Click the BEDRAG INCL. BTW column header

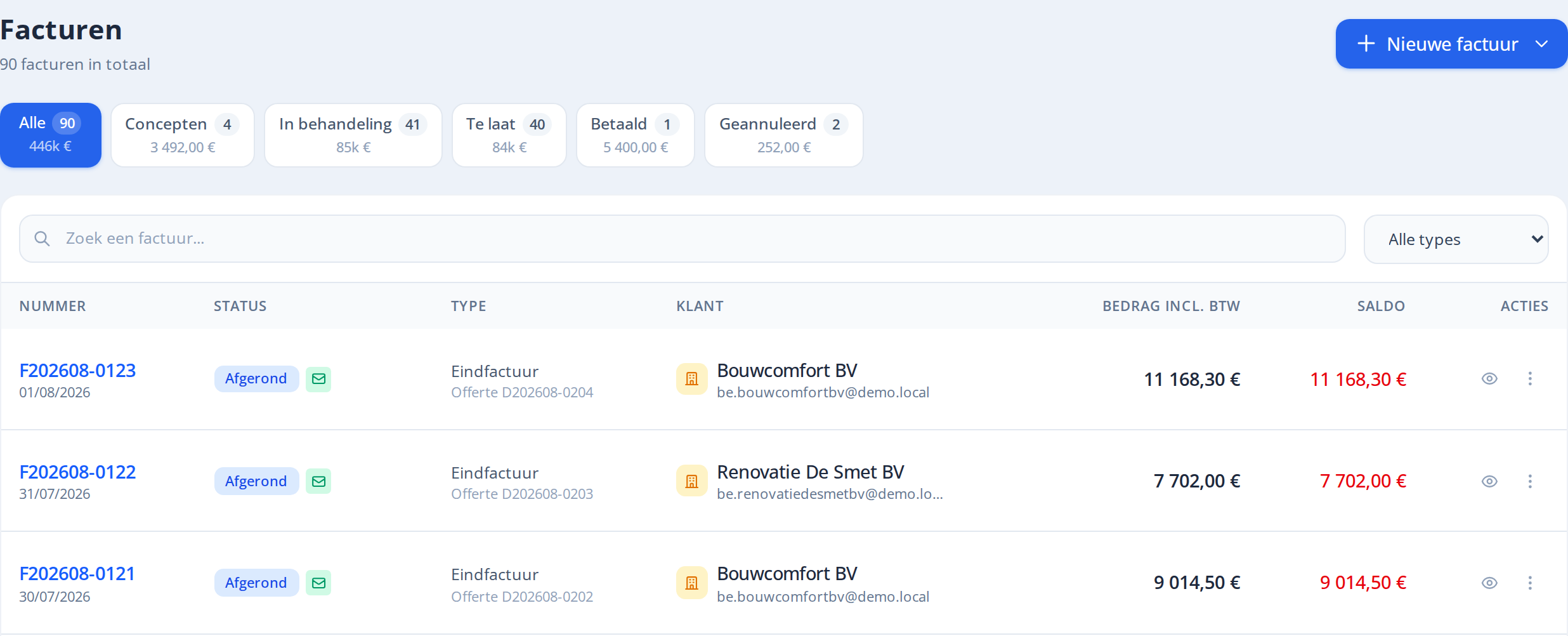click(1172, 306)
